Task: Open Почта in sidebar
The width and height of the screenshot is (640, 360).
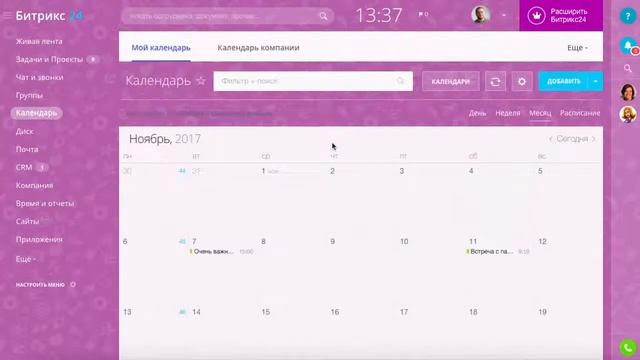Action: 27,149
